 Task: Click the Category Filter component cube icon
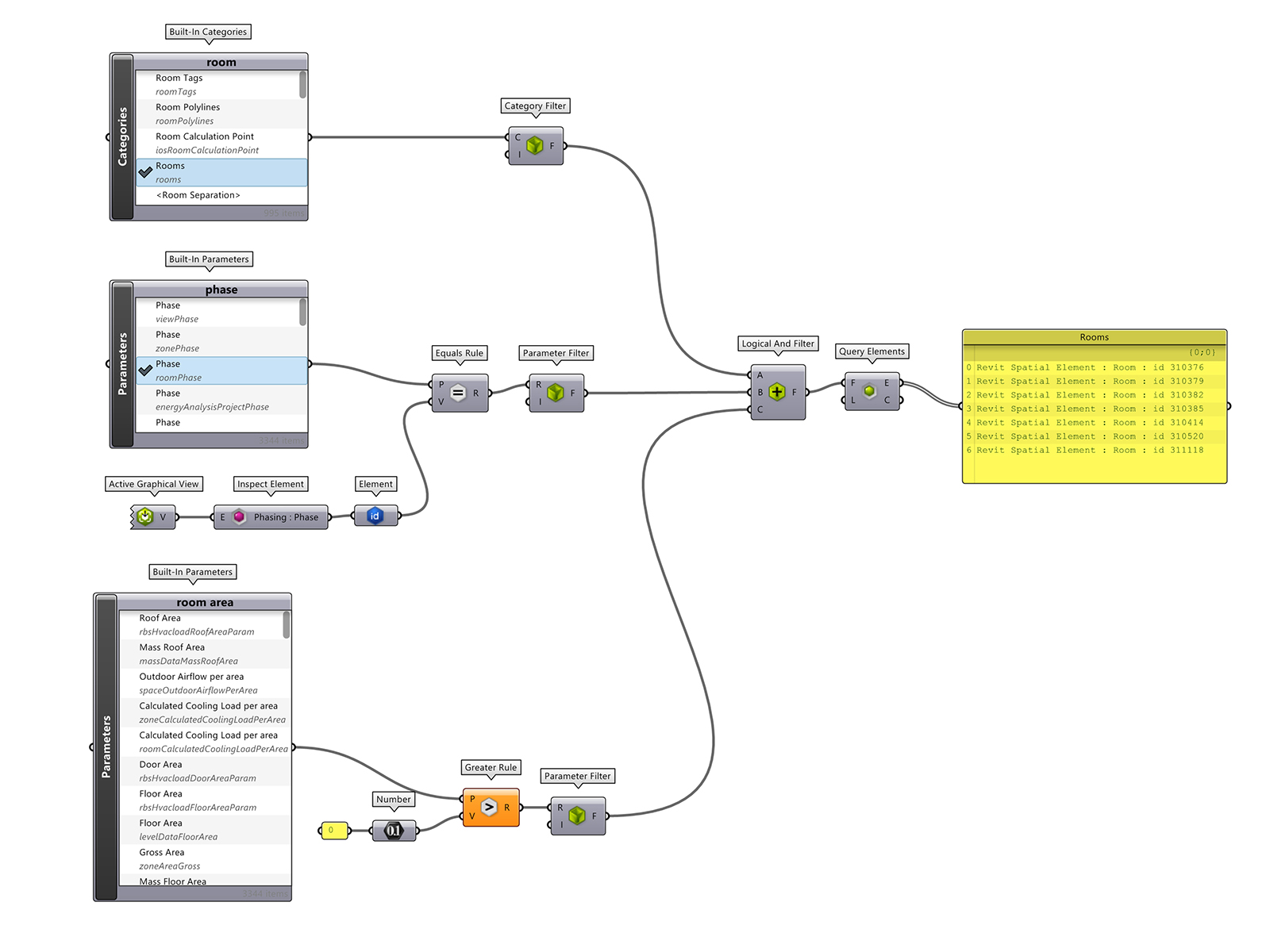click(x=535, y=146)
